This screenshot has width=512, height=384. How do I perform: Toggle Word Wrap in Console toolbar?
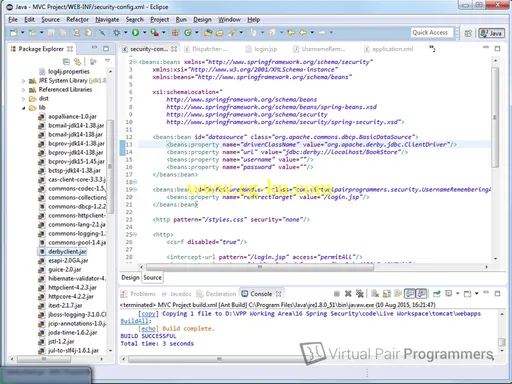tap(398, 294)
